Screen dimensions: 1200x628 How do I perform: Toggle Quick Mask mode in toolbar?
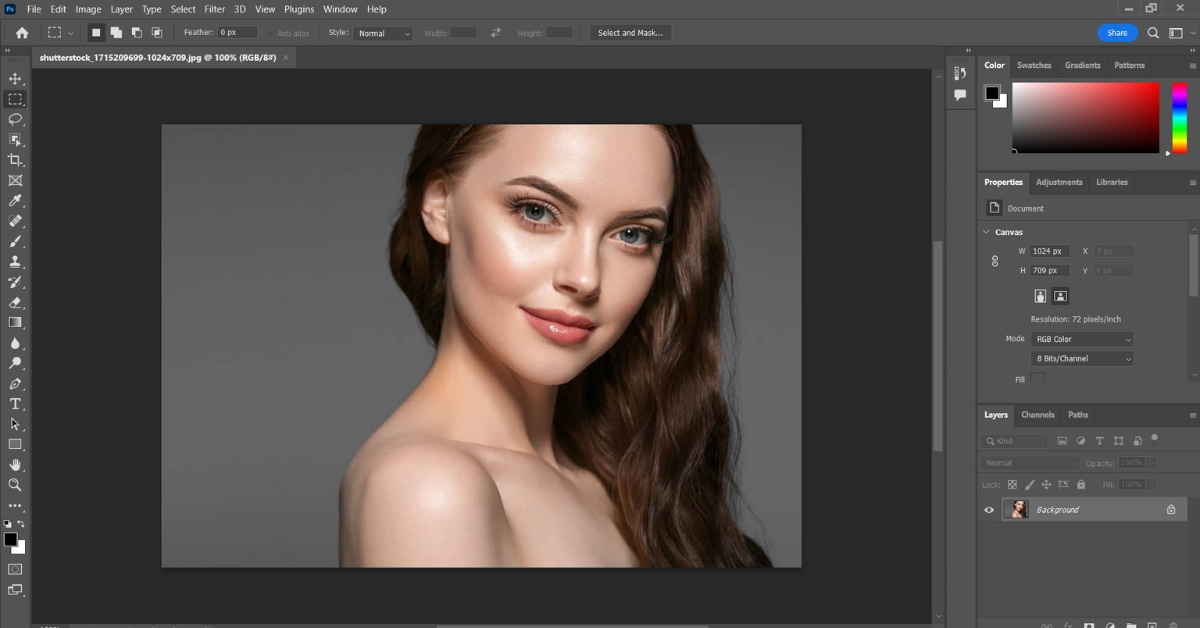pos(15,569)
